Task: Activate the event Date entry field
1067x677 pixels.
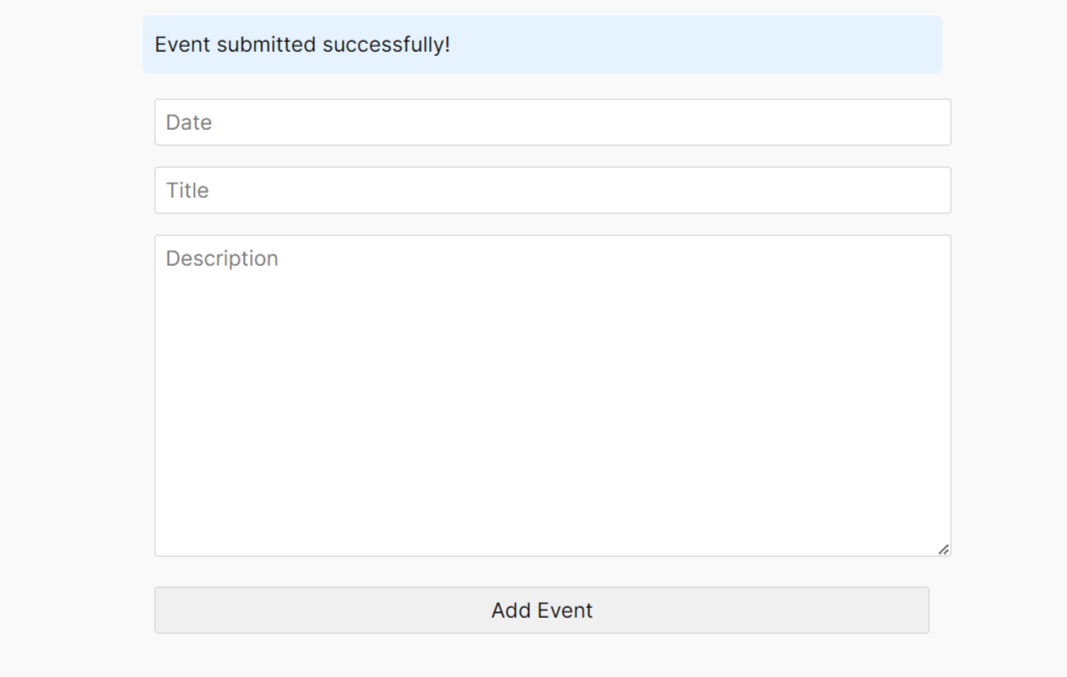Action: [x=553, y=122]
